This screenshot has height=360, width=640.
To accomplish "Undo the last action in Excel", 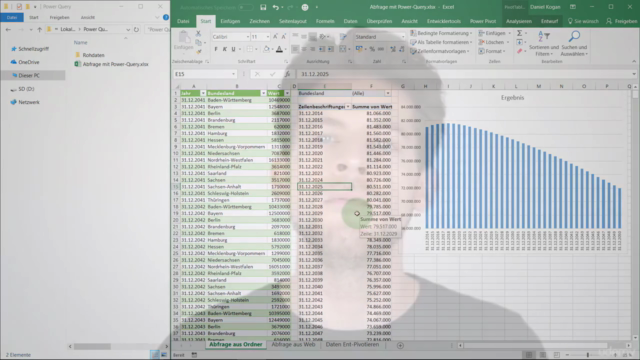I will [276, 7].
